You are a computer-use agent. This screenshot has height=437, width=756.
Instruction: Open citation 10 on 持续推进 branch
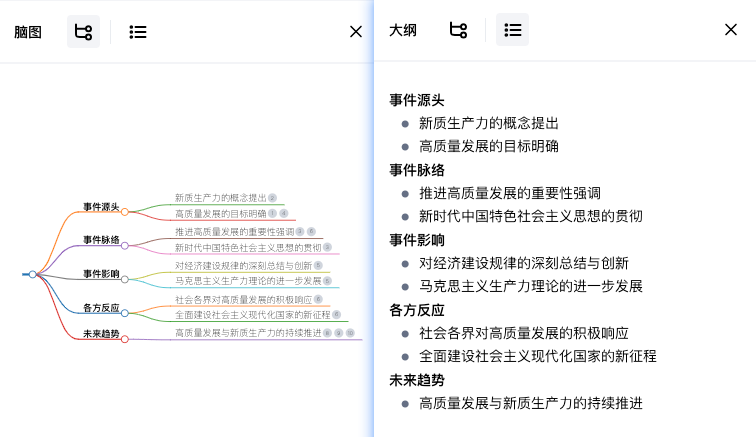[350, 332]
